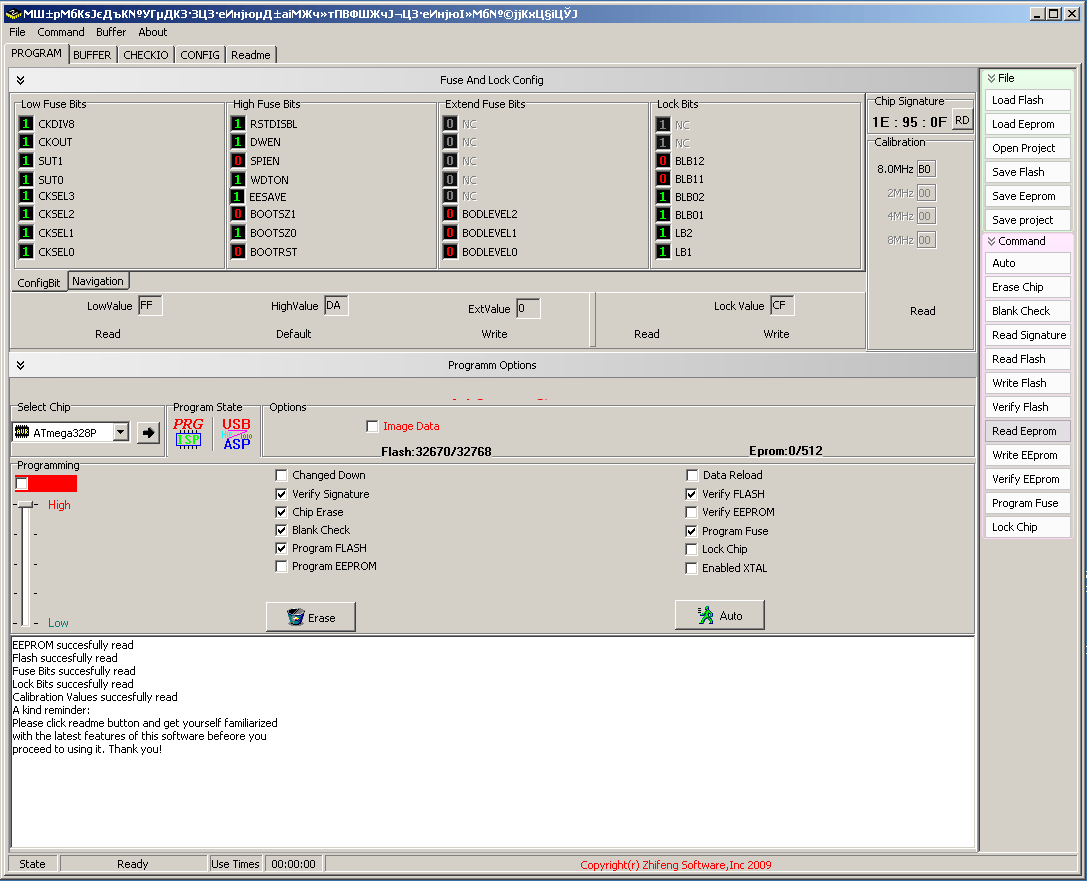Screen dimensions: 1087x881
Task: Toggle the BODLEVEL2 extended fuse bit
Action: [450, 214]
